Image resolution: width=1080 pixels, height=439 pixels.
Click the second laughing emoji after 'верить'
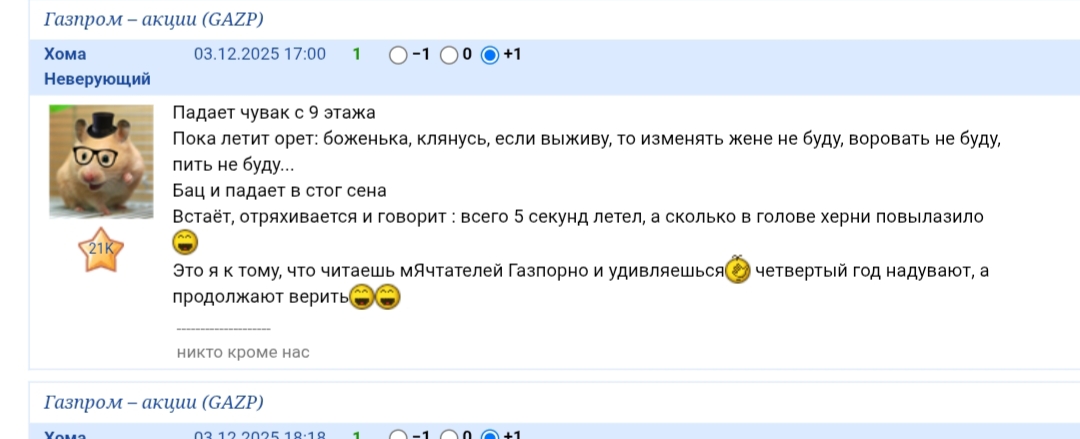388,297
